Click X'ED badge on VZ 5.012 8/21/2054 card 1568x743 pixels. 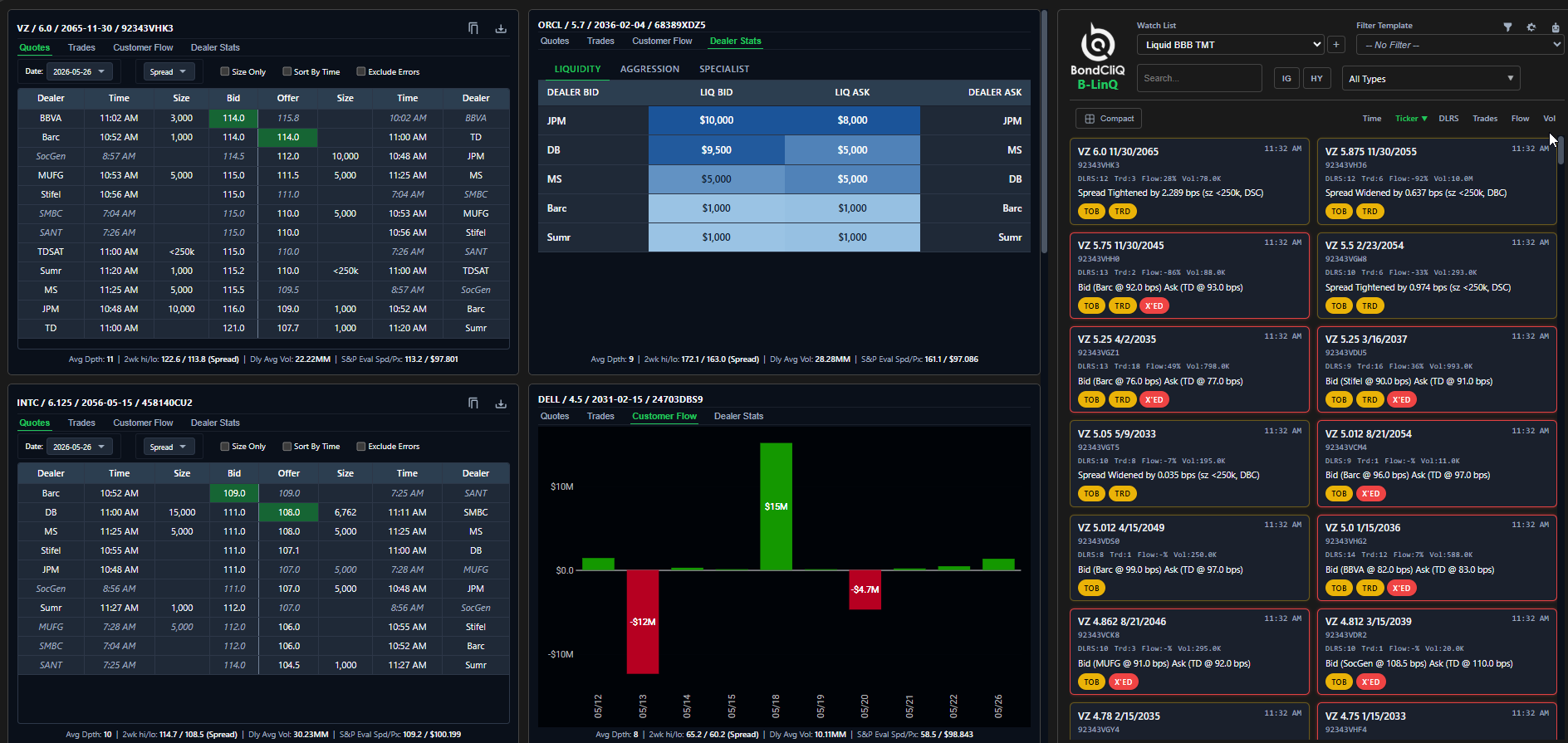point(1370,494)
